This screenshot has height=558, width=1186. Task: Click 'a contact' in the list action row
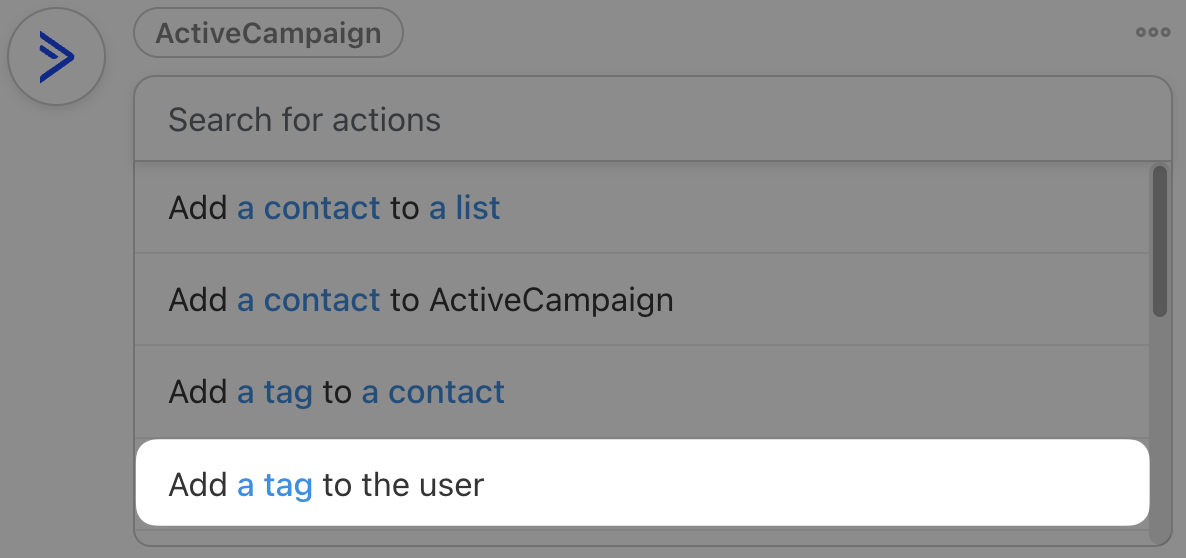[x=309, y=208]
